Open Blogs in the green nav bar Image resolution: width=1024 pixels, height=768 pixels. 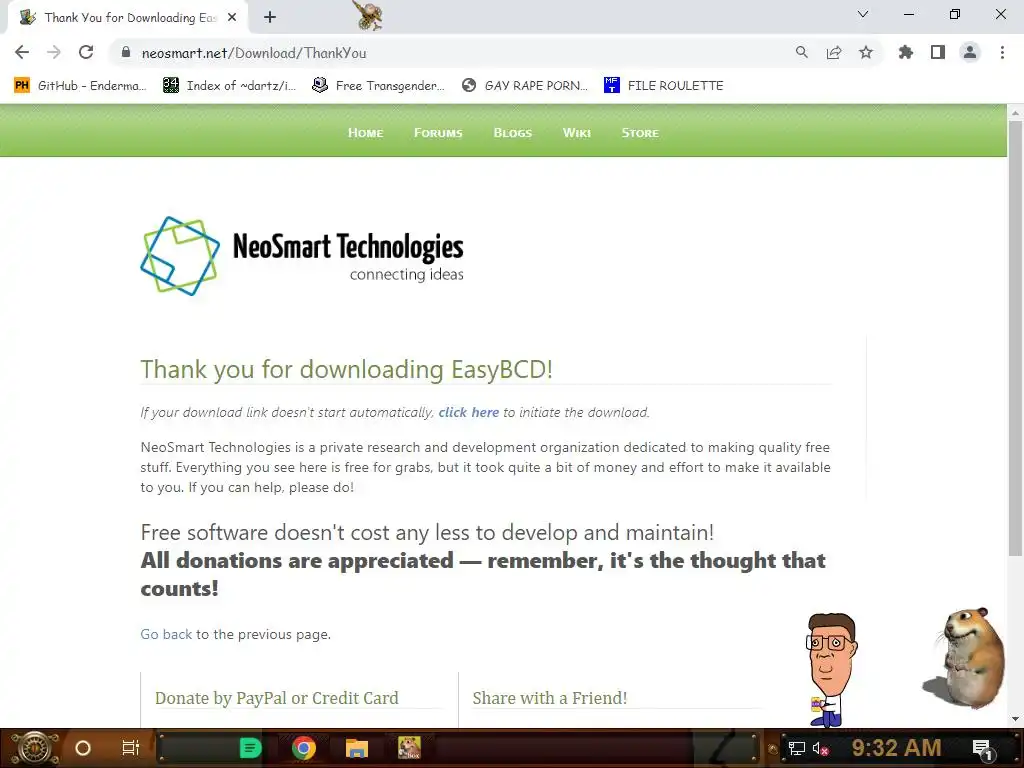pos(513,133)
